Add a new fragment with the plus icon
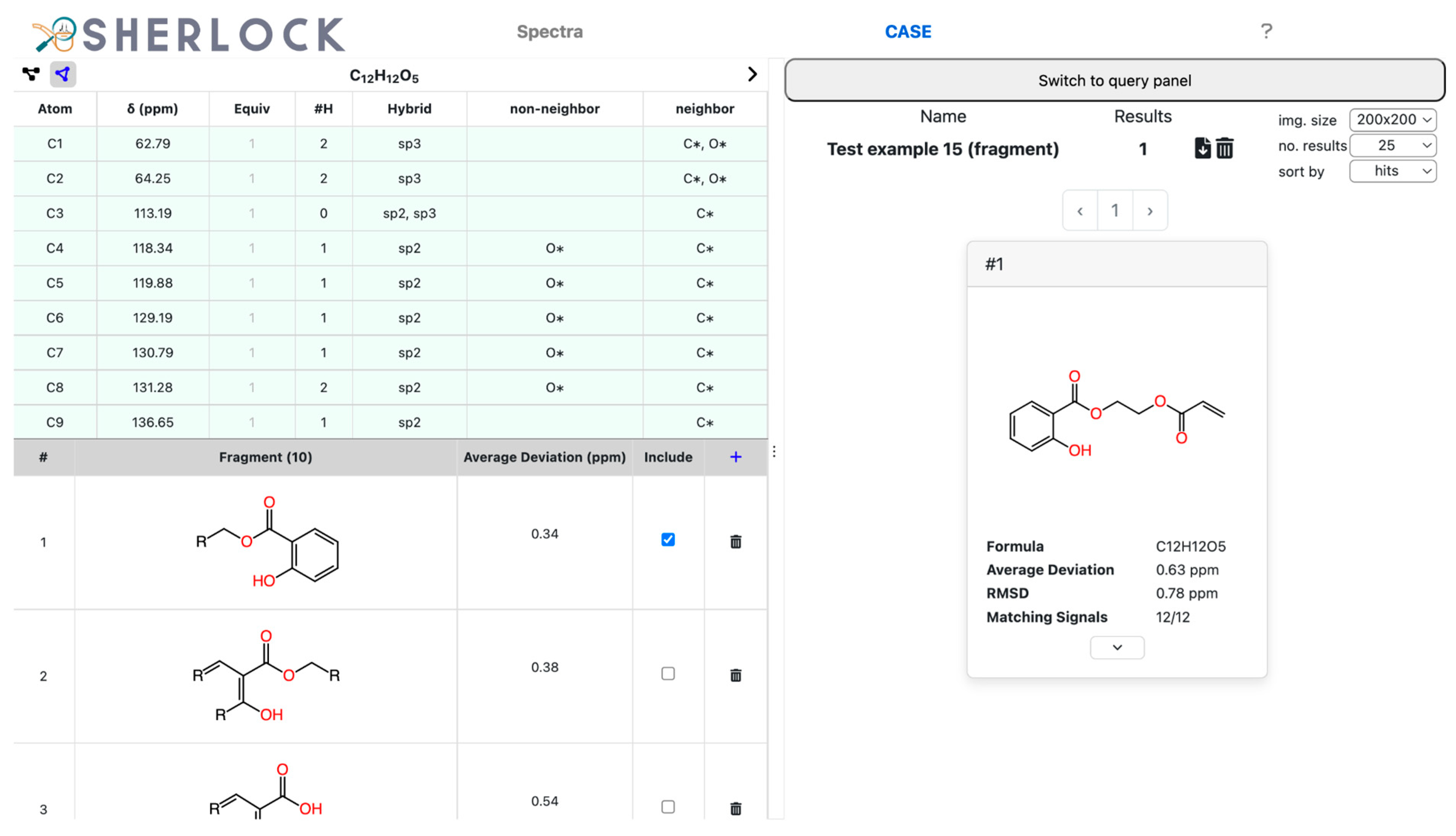 point(736,457)
